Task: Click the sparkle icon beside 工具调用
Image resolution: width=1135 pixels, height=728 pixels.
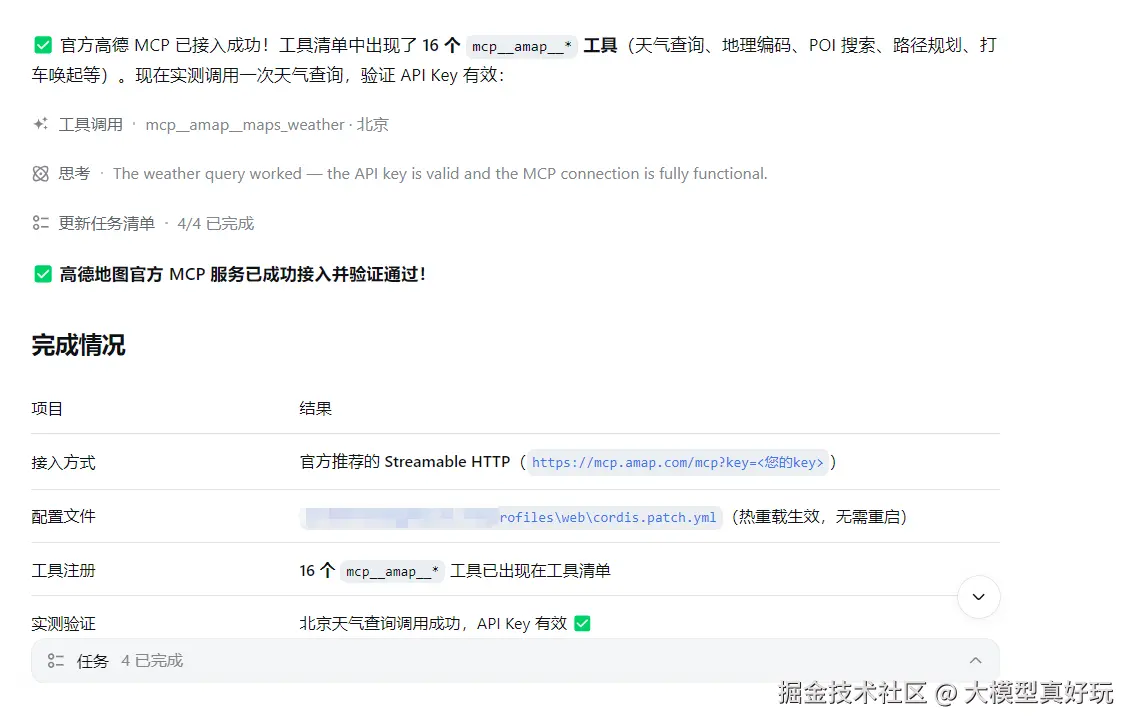Action: [x=41, y=124]
